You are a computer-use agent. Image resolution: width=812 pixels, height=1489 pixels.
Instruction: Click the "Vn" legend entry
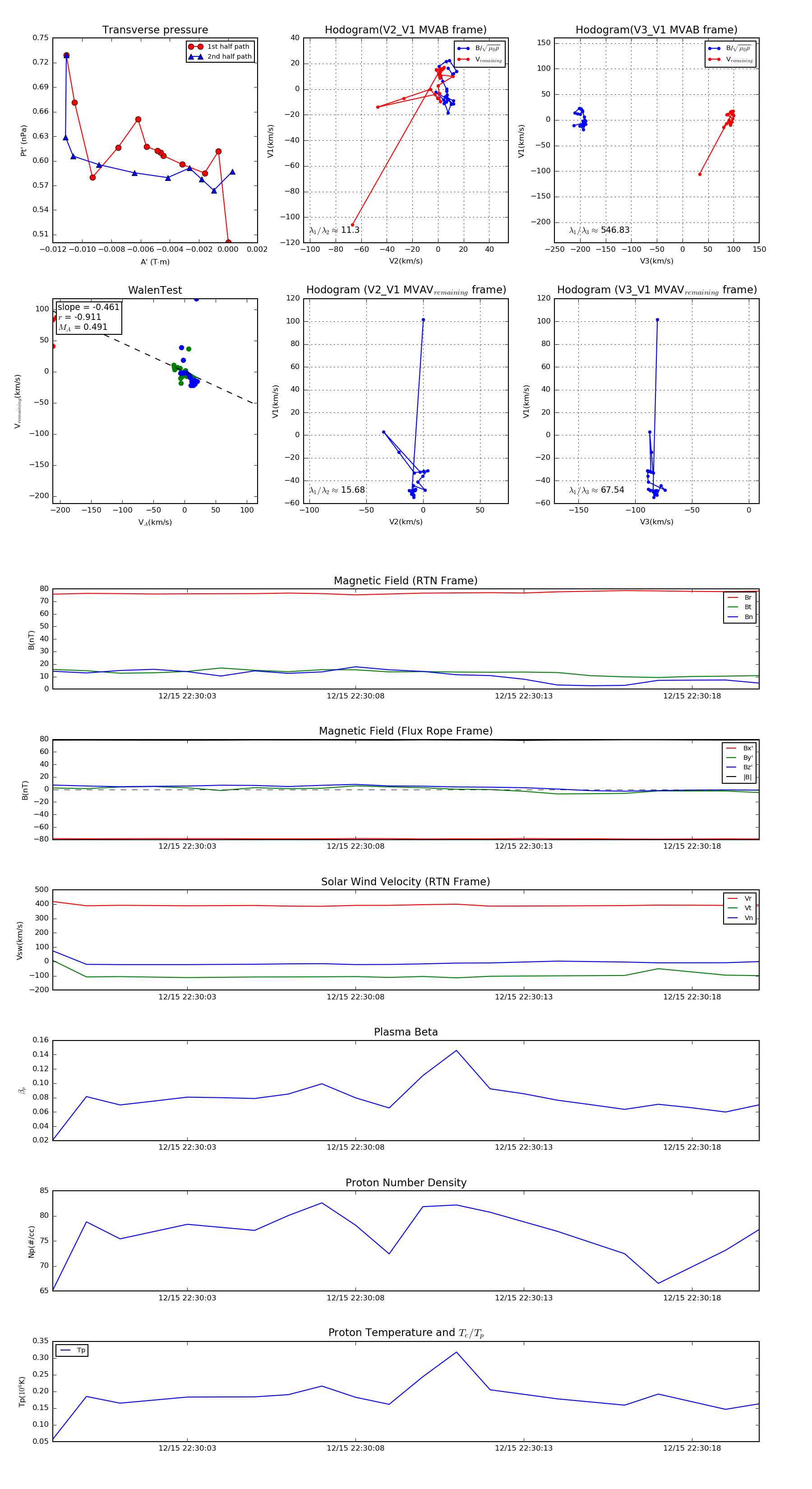pos(740,918)
